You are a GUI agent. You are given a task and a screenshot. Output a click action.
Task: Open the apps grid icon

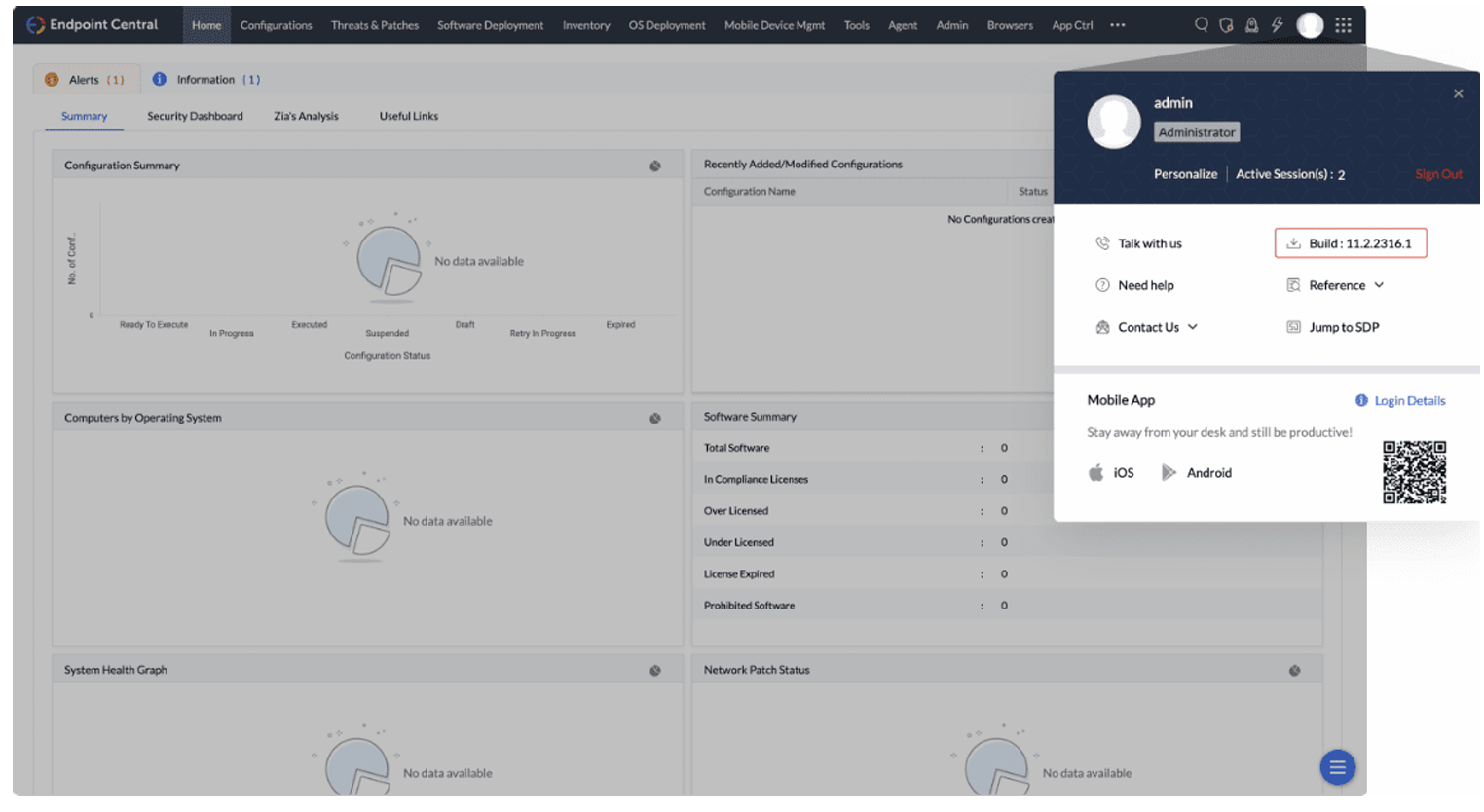coord(1343,25)
